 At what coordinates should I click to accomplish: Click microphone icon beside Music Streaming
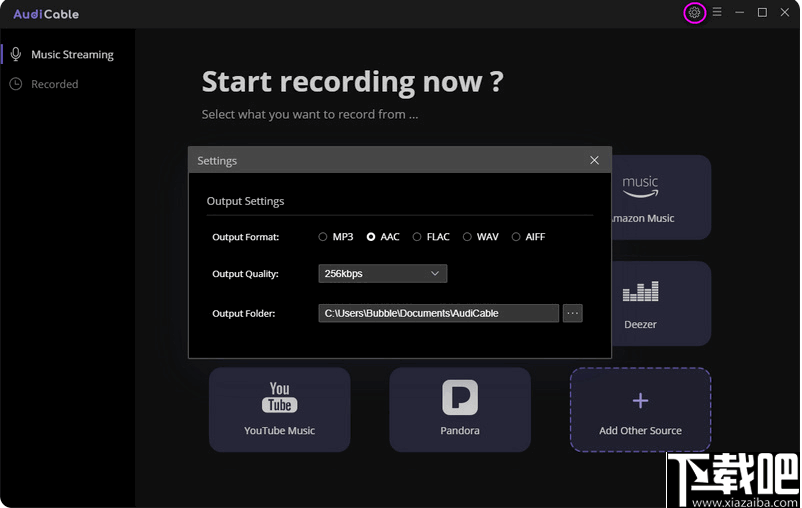coord(16,54)
